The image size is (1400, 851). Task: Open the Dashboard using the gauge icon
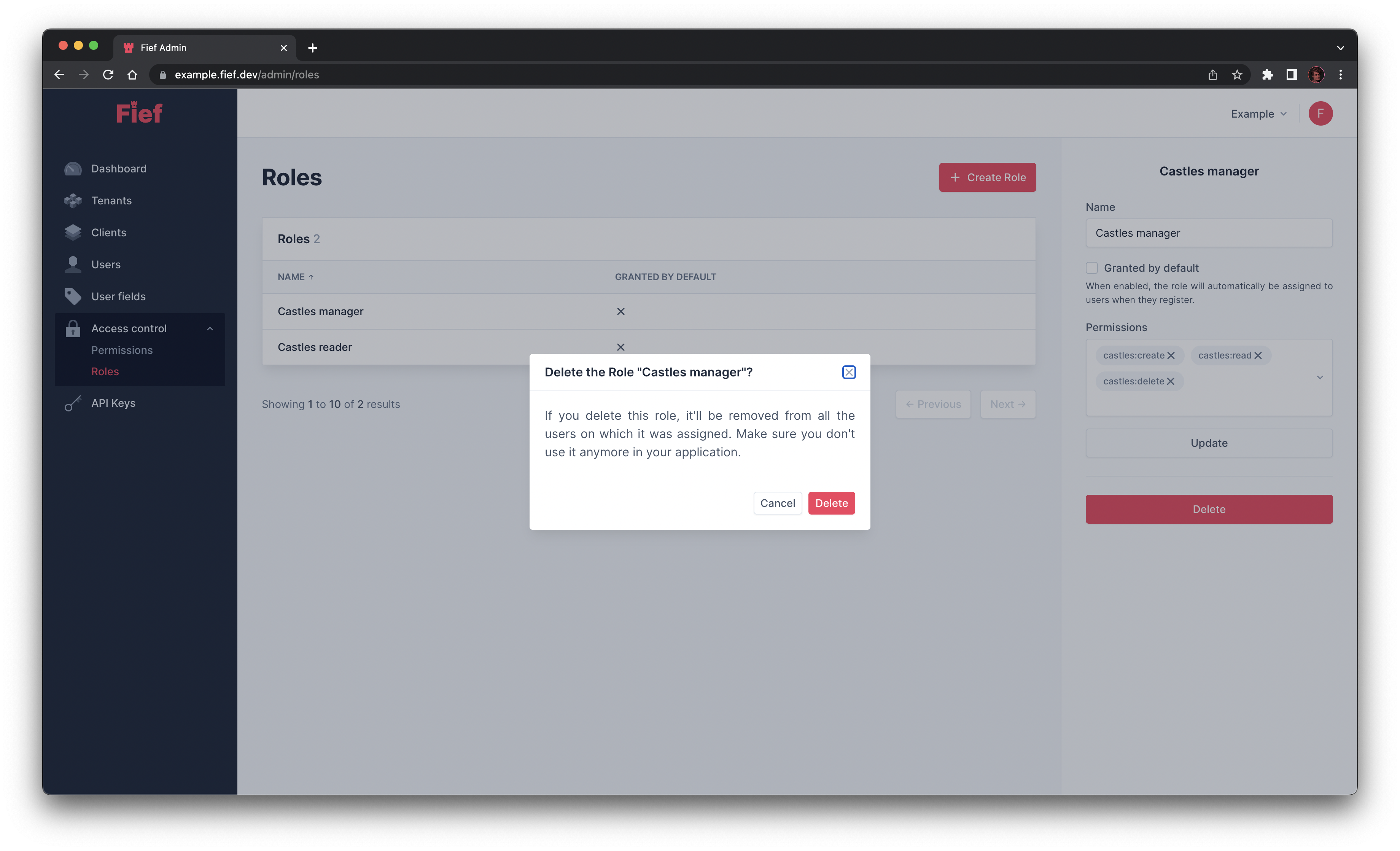coord(73,168)
